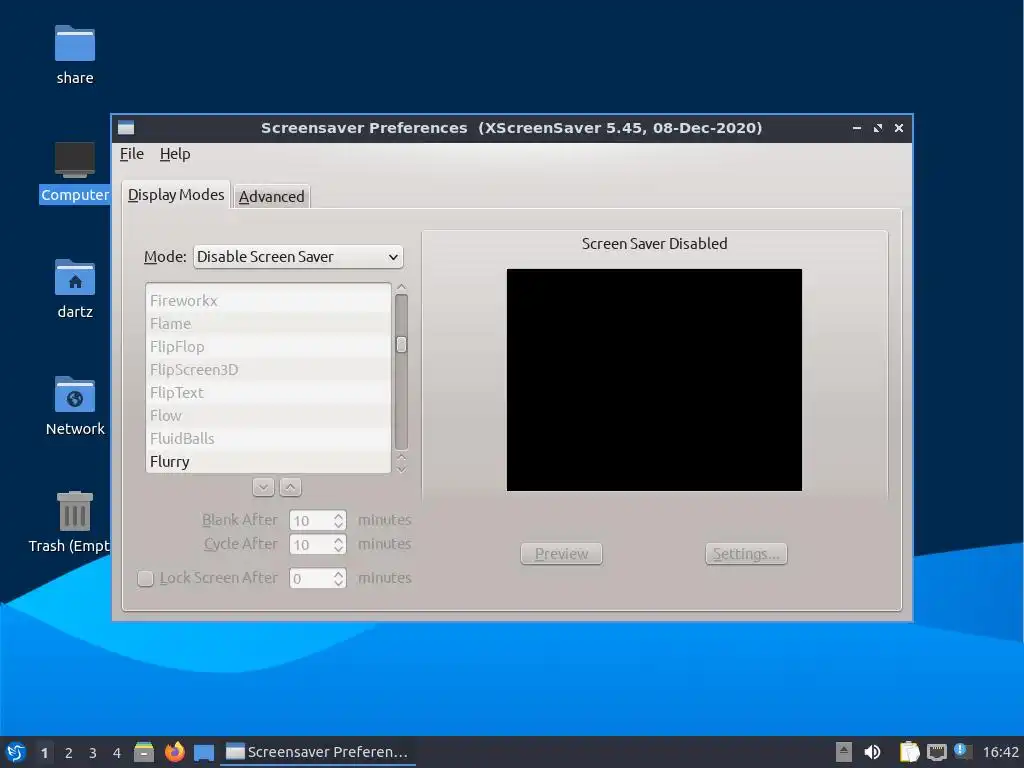1024x768 pixels.
Task: Open the update notifier tray icon
Action: pos(963,751)
